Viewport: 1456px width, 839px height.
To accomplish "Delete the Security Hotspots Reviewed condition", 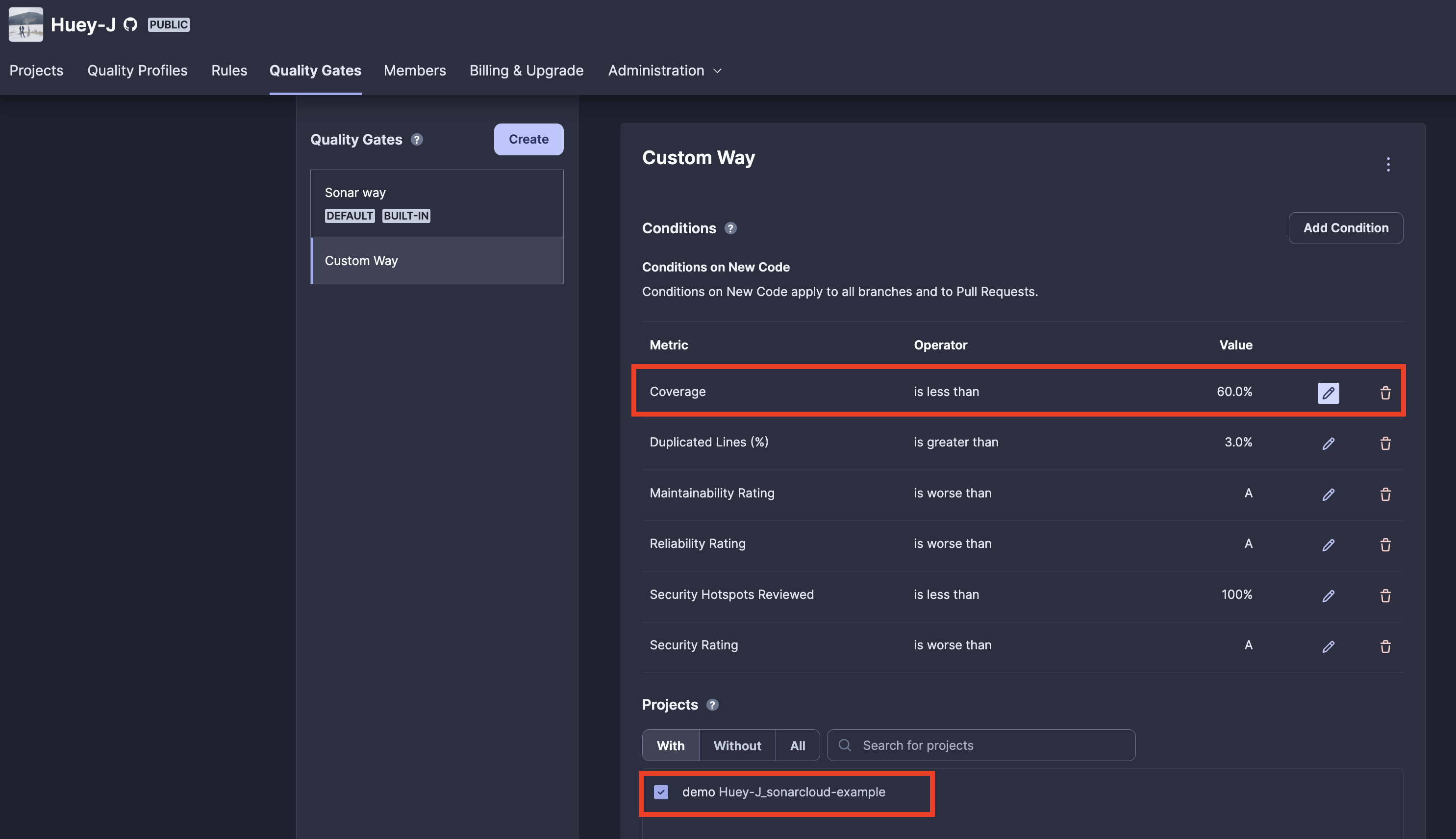I will coord(1385,595).
